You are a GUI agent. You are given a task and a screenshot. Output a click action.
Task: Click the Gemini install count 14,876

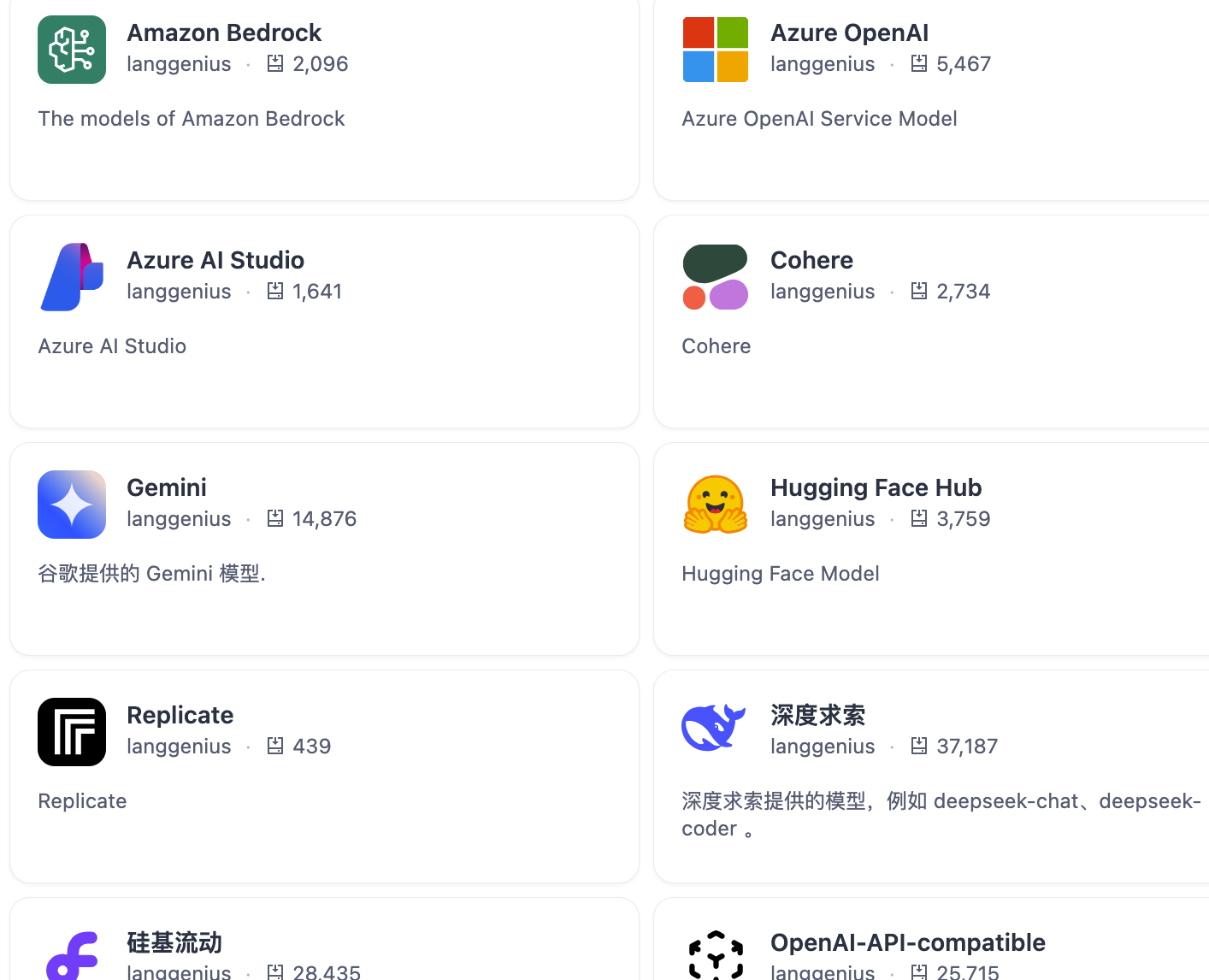click(324, 519)
